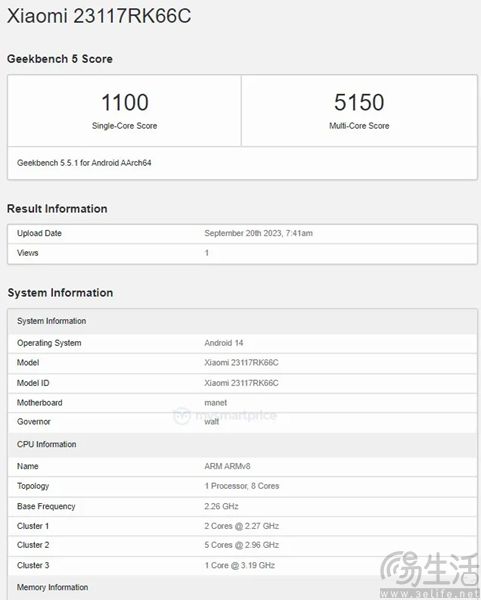481x600 pixels.
Task: Select the Result Information heading
Action: (x=57, y=209)
